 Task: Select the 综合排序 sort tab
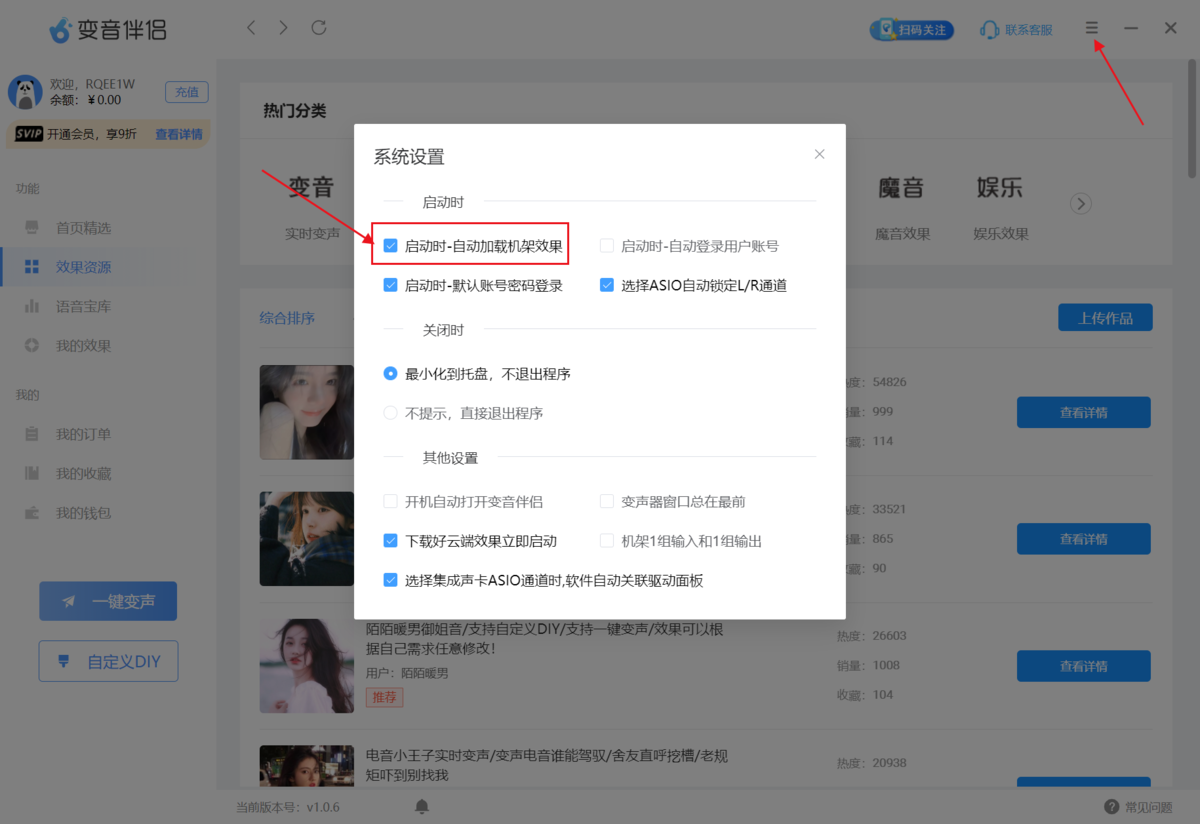coord(287,318)
